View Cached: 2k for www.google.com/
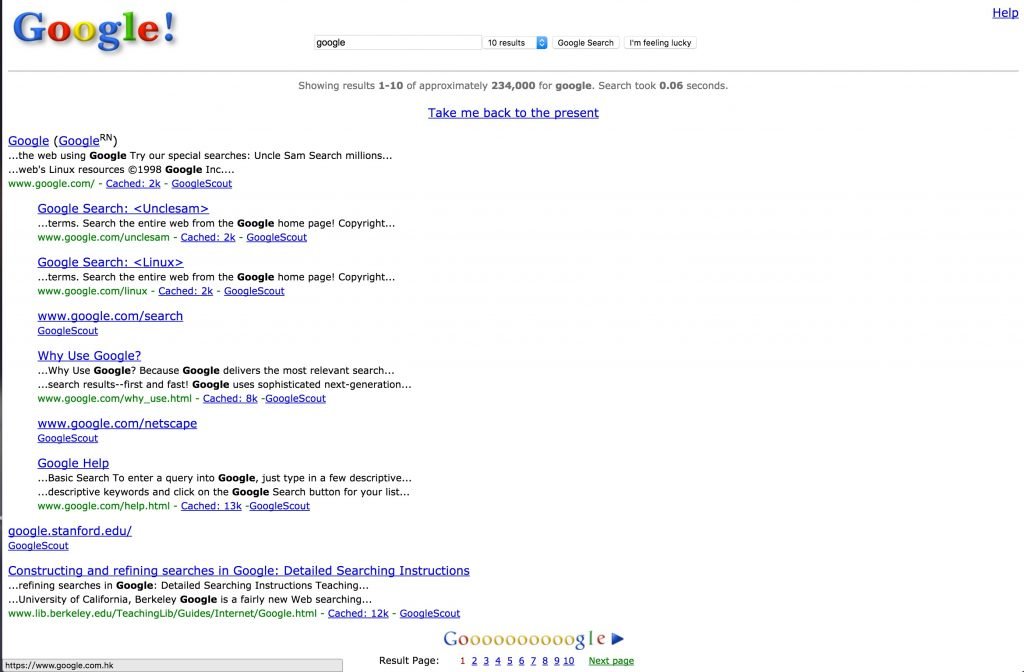The width and height of the screenshot is (1024, 672). 133,184
